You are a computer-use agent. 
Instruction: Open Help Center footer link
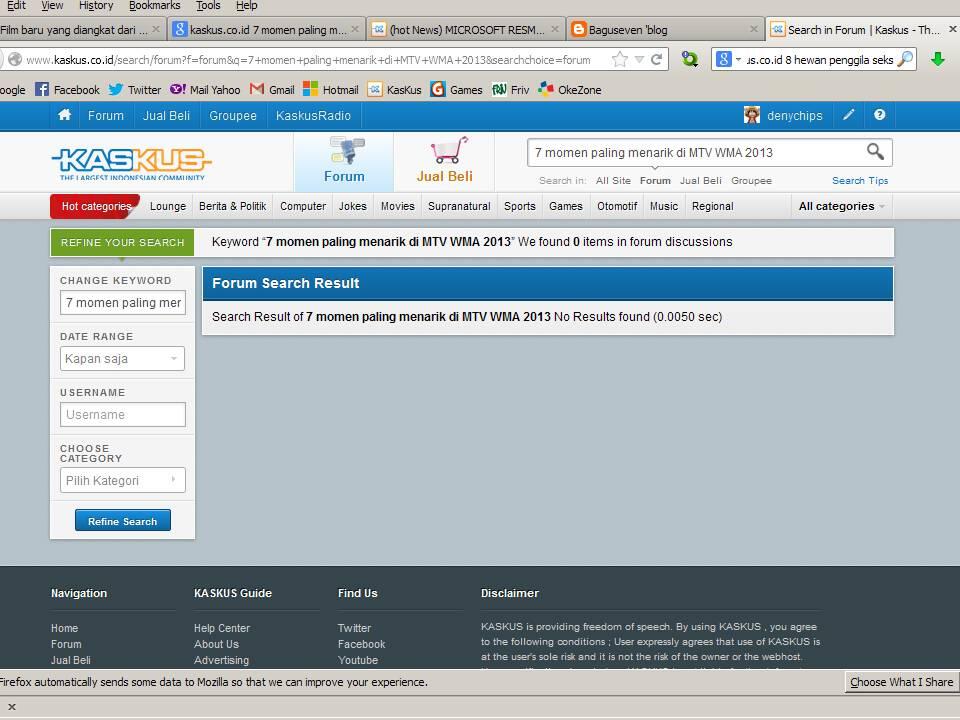(222, 628)
